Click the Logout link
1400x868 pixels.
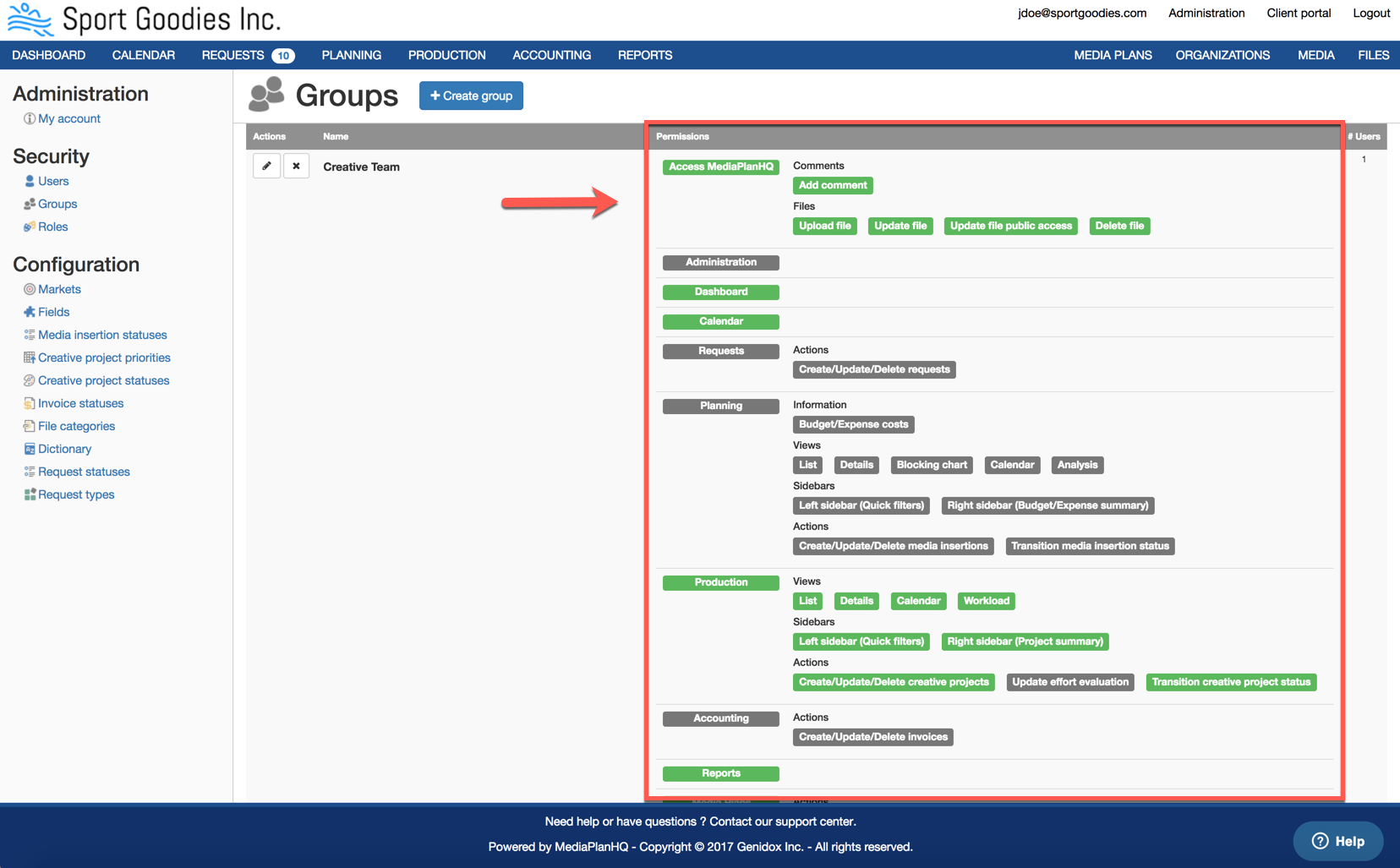point(1370,13)
